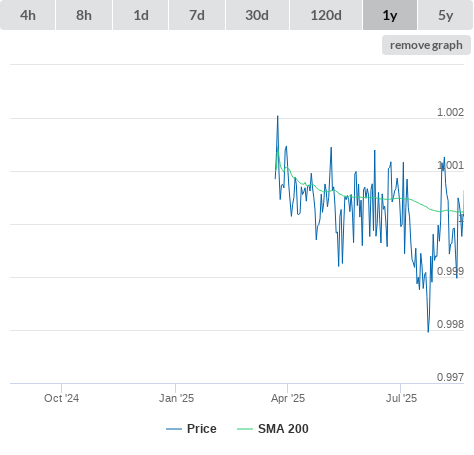Click the green SMA 200 legend swatch
Image resolution: width=474 pixels, height=455 pixels.
[245, 429]
